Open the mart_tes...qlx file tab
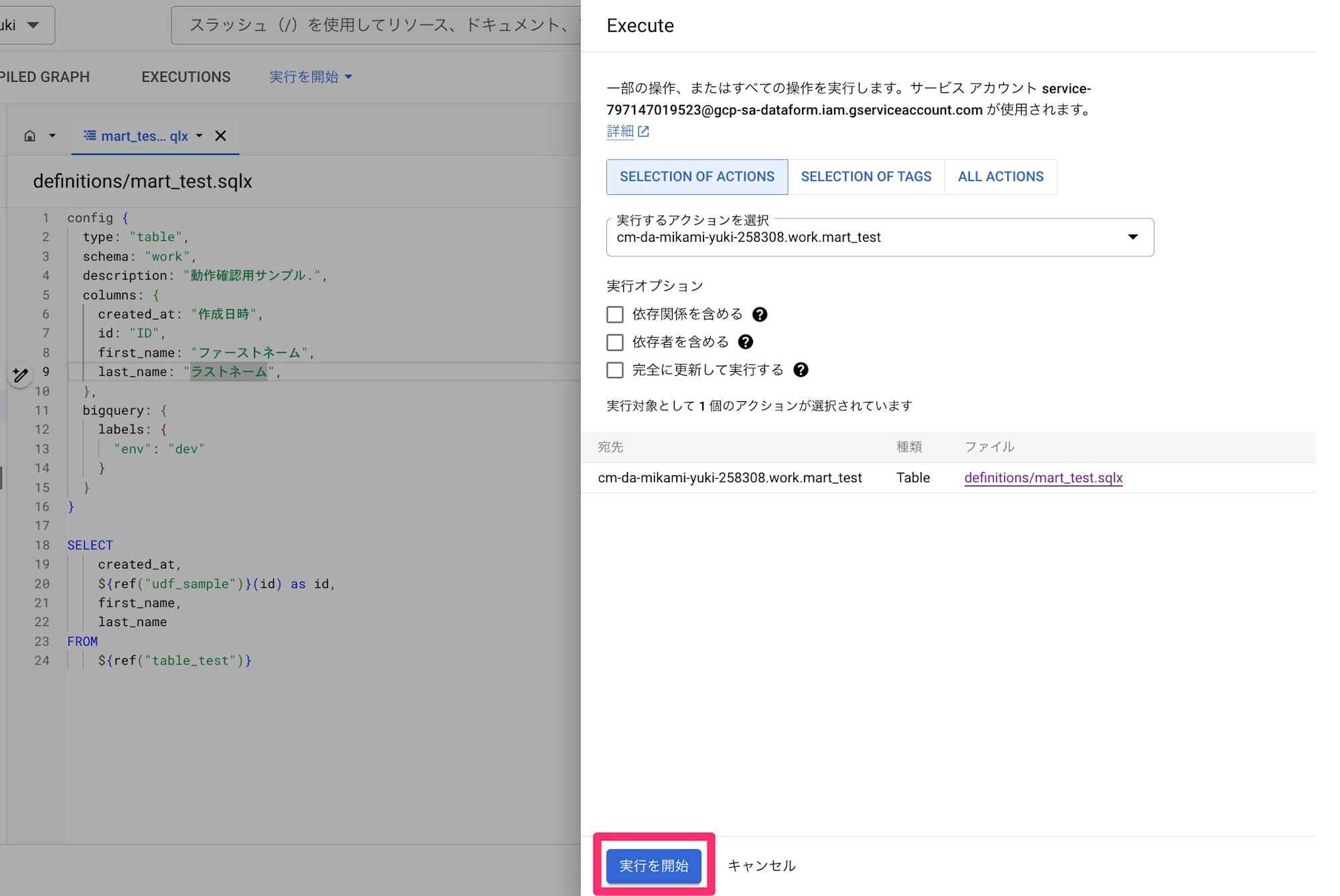The height and width of the screenshot is (896, 1340). coord(144,136)
